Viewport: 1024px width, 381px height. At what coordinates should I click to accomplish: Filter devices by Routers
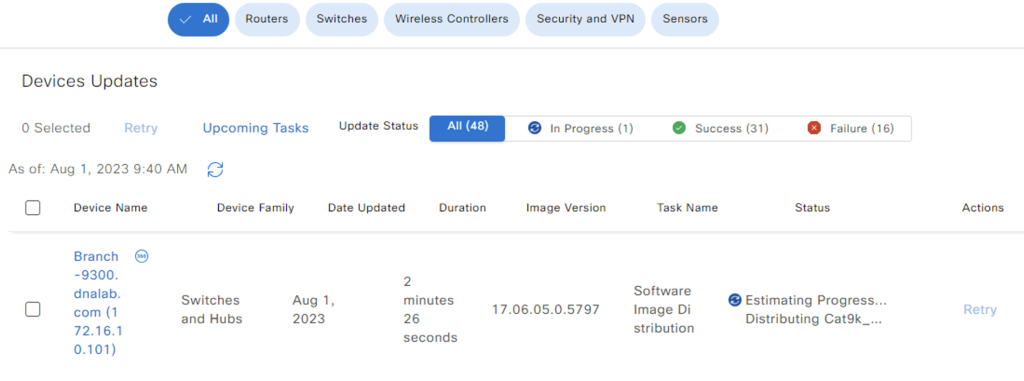(267, 20)
